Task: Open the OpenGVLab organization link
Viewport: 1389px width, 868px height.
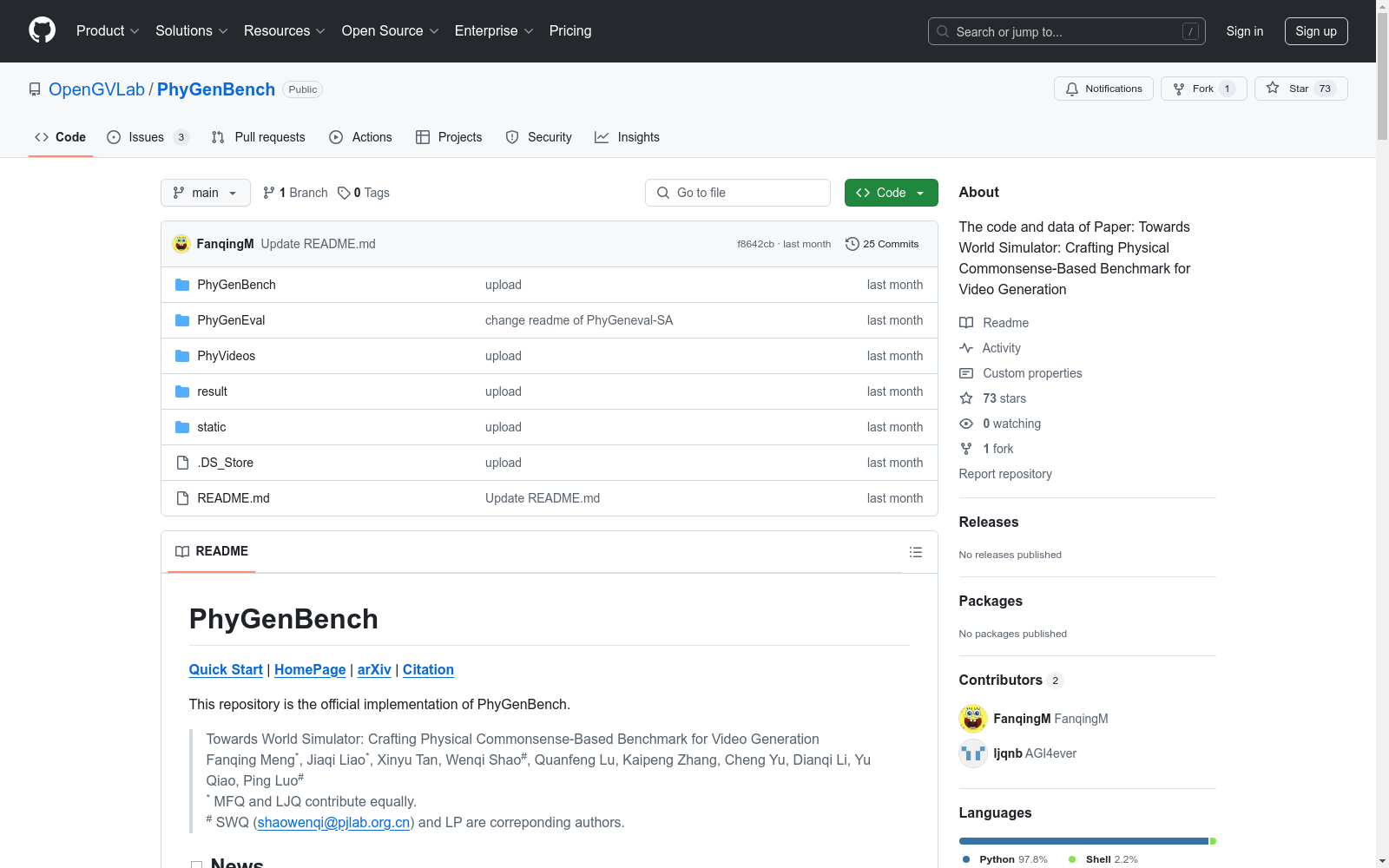Action: (x=96, y=89)
